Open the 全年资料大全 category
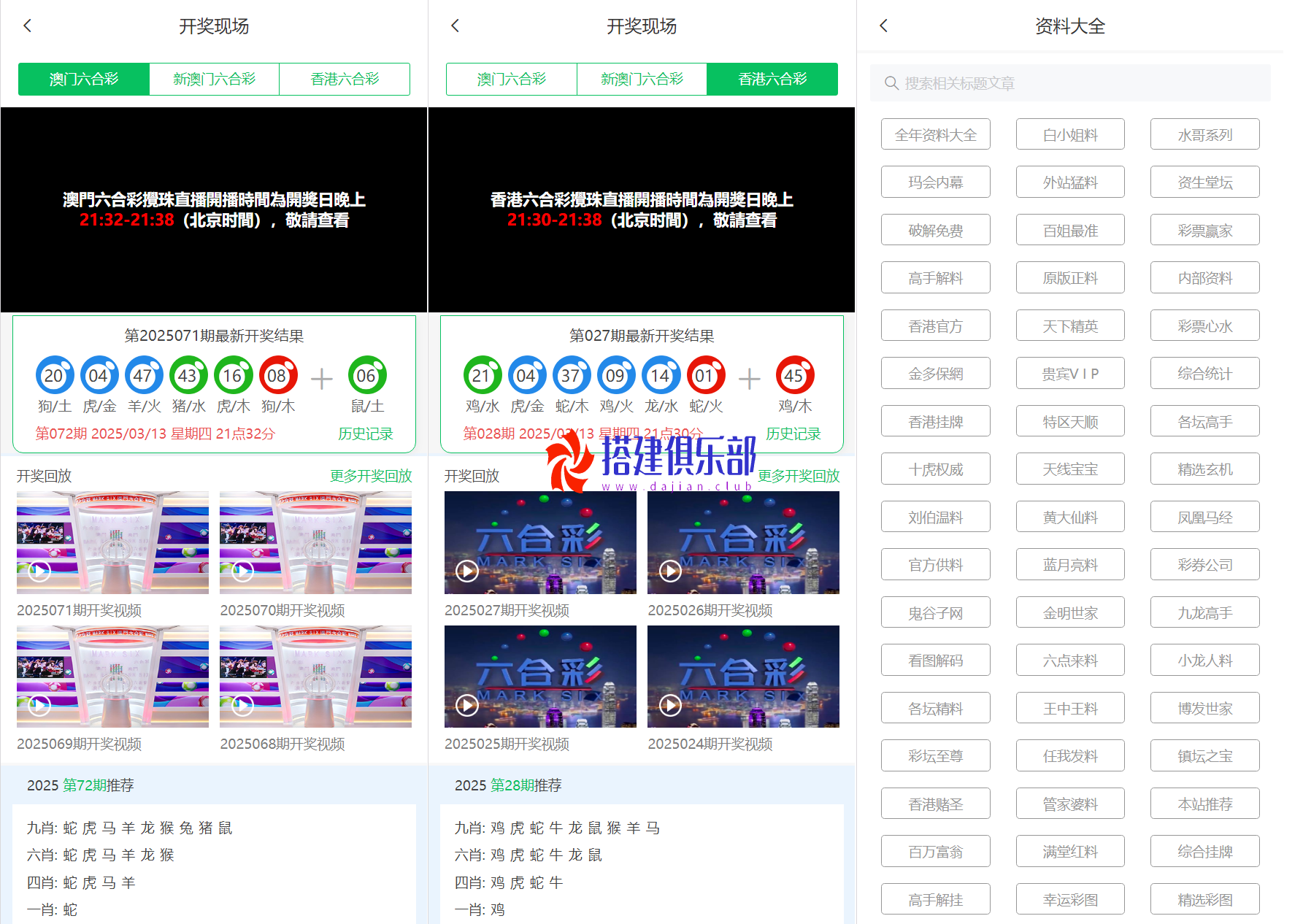 [x=936, y=134]
